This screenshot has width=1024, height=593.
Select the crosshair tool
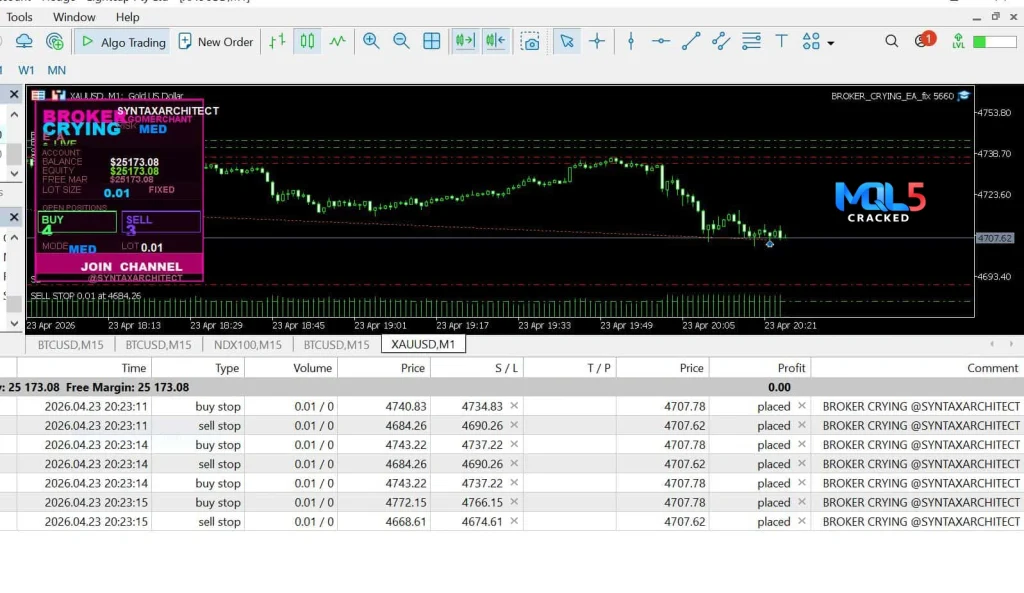(x=597, y=42)
